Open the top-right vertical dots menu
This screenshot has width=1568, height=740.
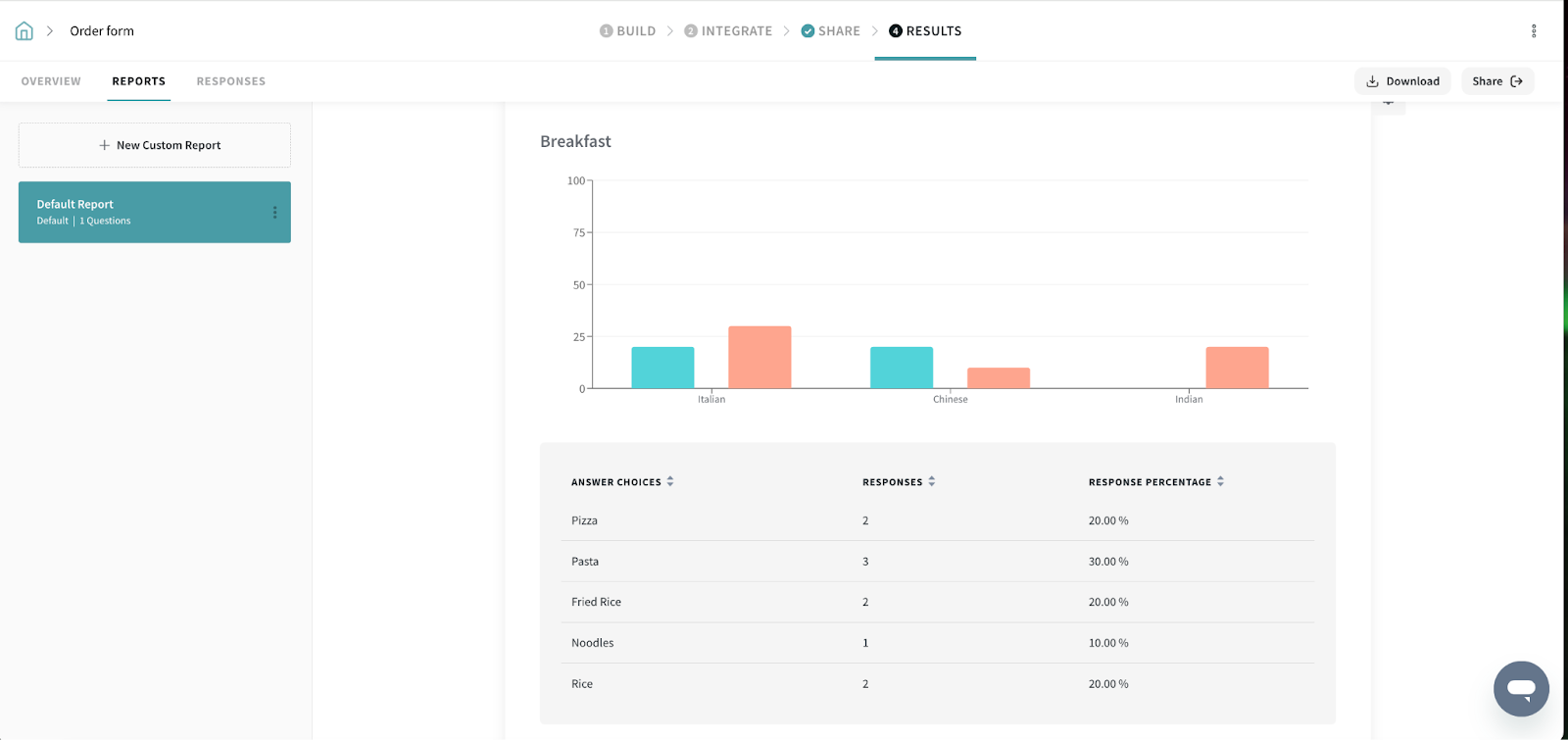pyautogui.click(x=1534, y=31)
